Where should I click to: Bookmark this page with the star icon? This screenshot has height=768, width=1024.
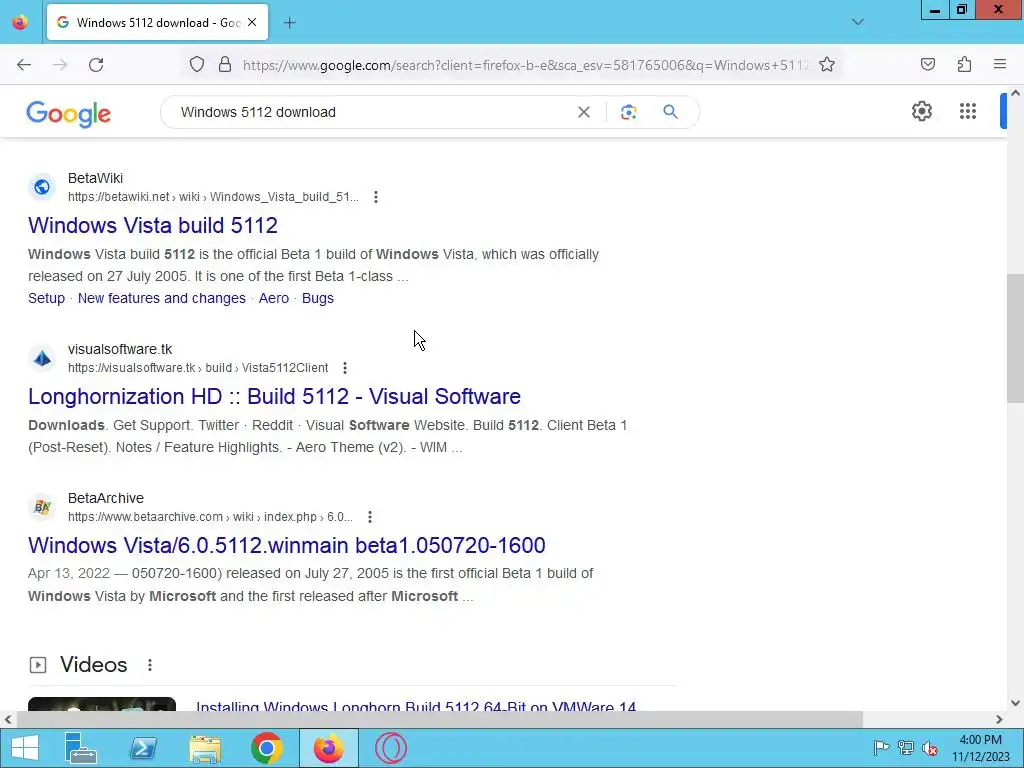(827, 65)
